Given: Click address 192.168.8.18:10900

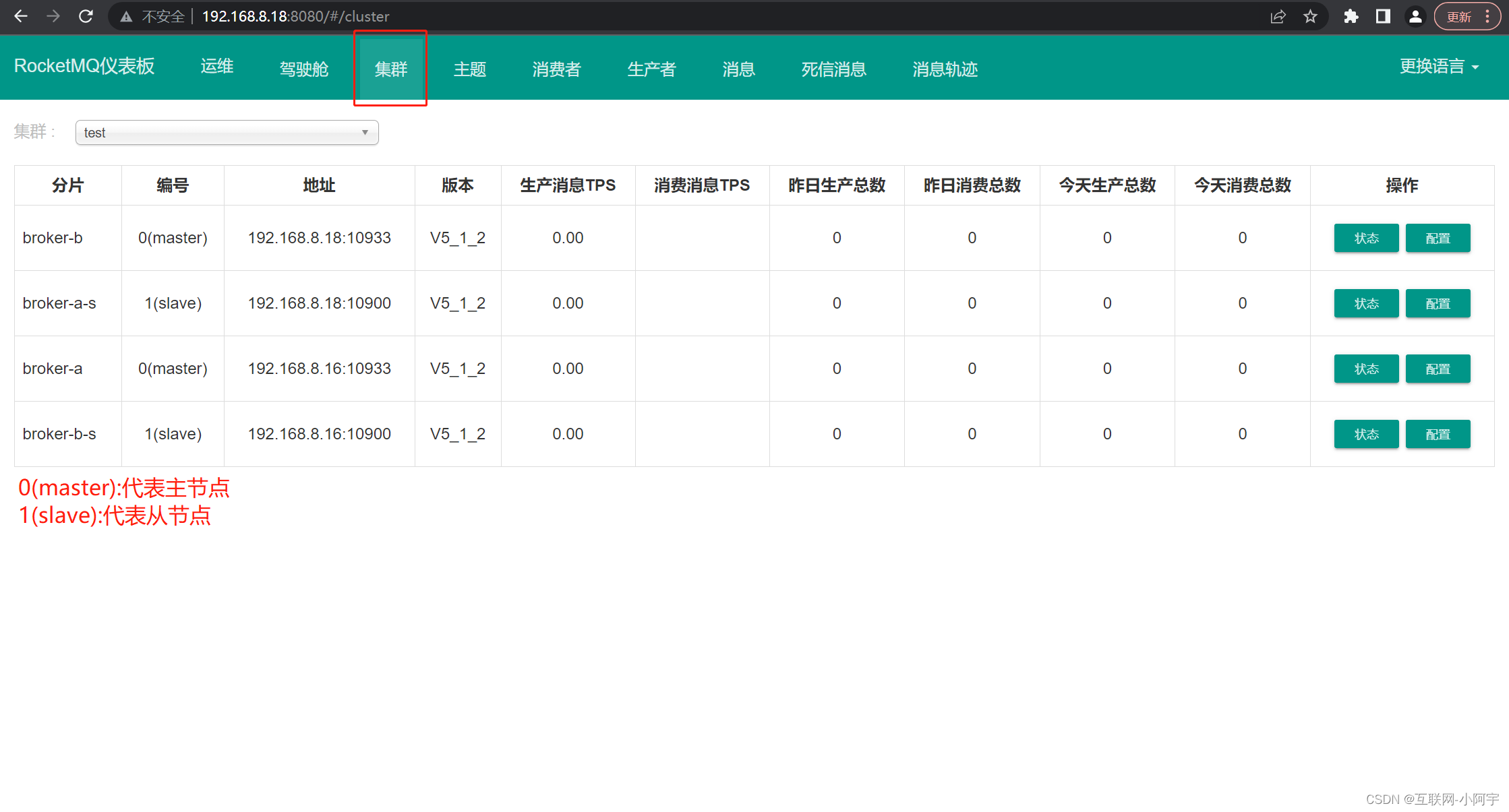Looking at the screenshot, I should click(320, 303).
